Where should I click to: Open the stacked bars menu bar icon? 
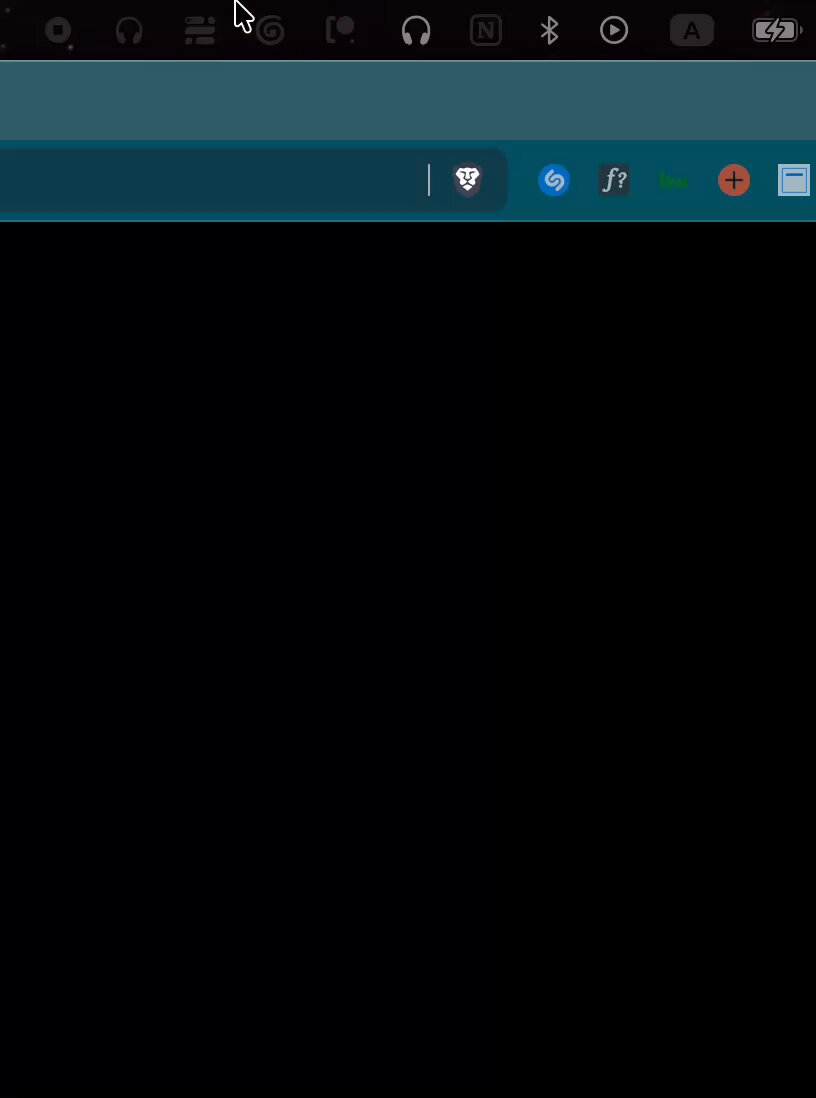click(x=200, y=31)
